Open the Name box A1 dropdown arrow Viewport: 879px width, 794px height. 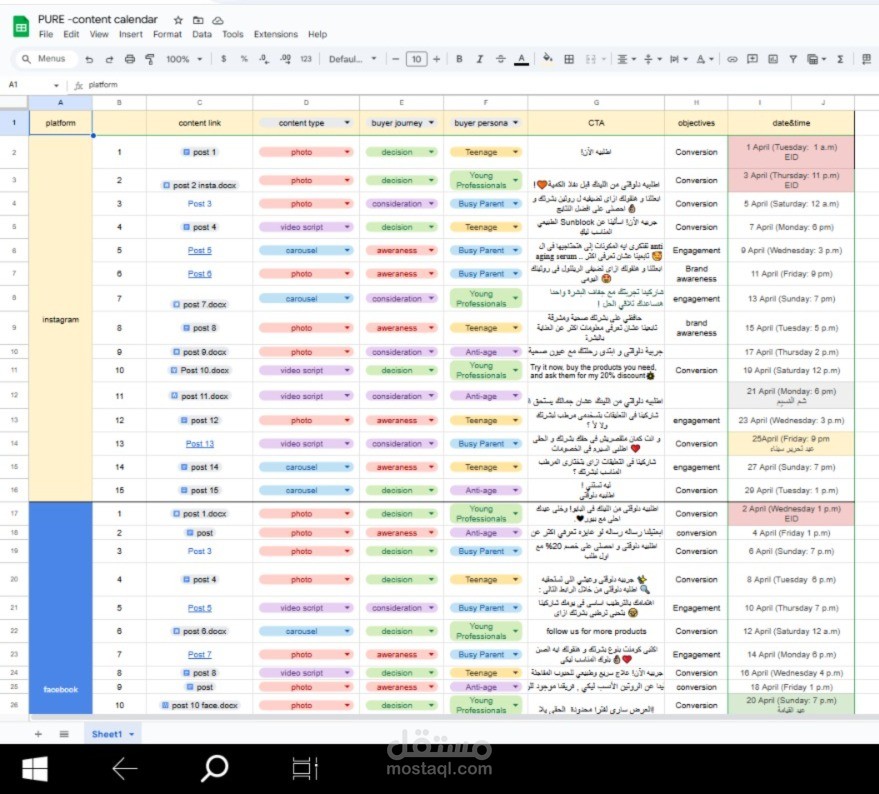(x=56, y=85)
